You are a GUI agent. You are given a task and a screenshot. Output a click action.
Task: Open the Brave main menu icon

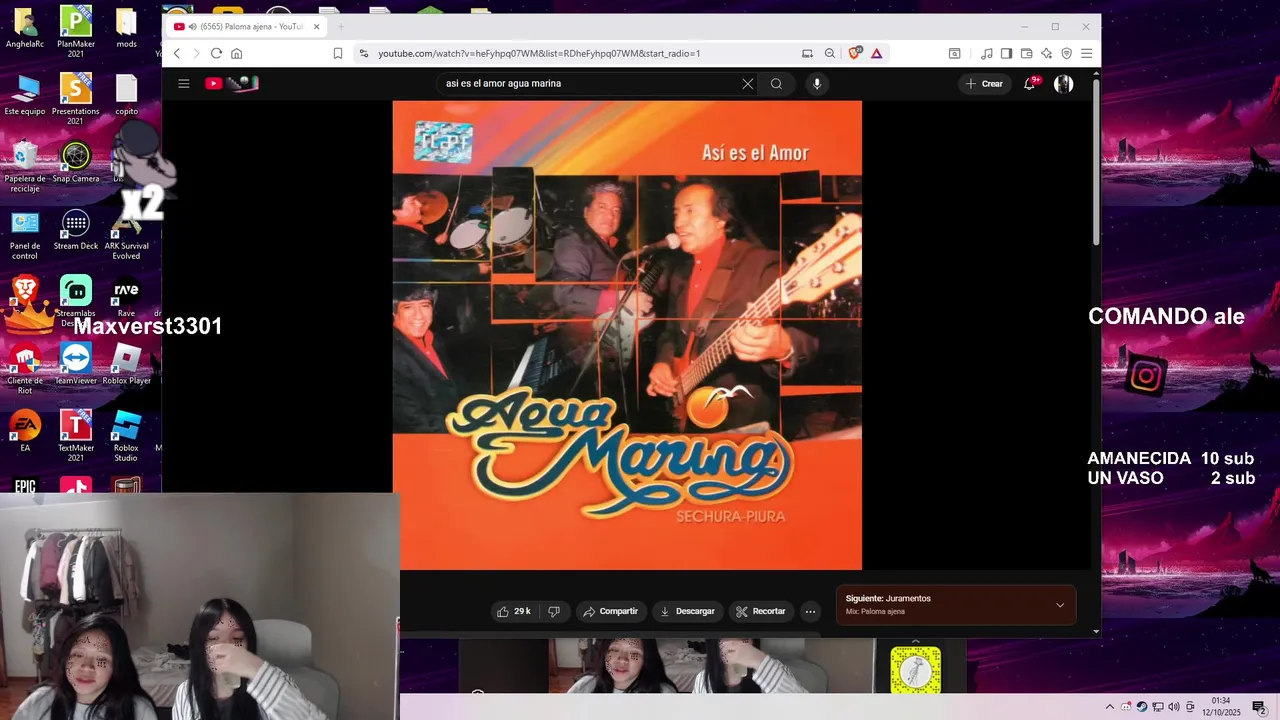pyautogui.click(x=1087, y=53)
